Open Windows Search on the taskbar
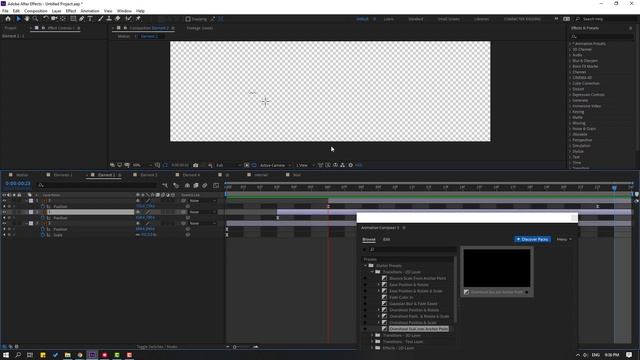 tap(18, 355)
